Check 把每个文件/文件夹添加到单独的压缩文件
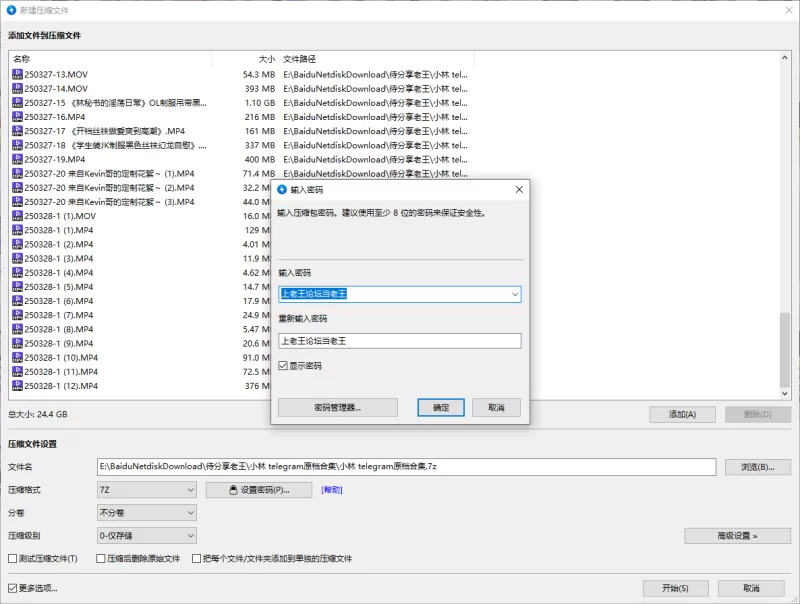800x604 pixels. (x=196, y=559)
